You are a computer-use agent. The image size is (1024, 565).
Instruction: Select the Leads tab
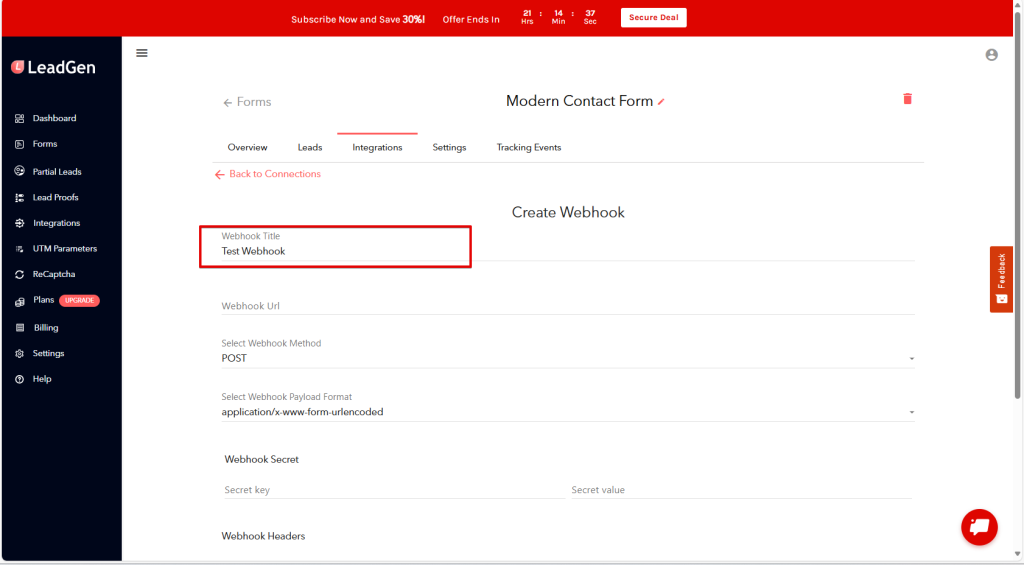(x=310, y=148)
